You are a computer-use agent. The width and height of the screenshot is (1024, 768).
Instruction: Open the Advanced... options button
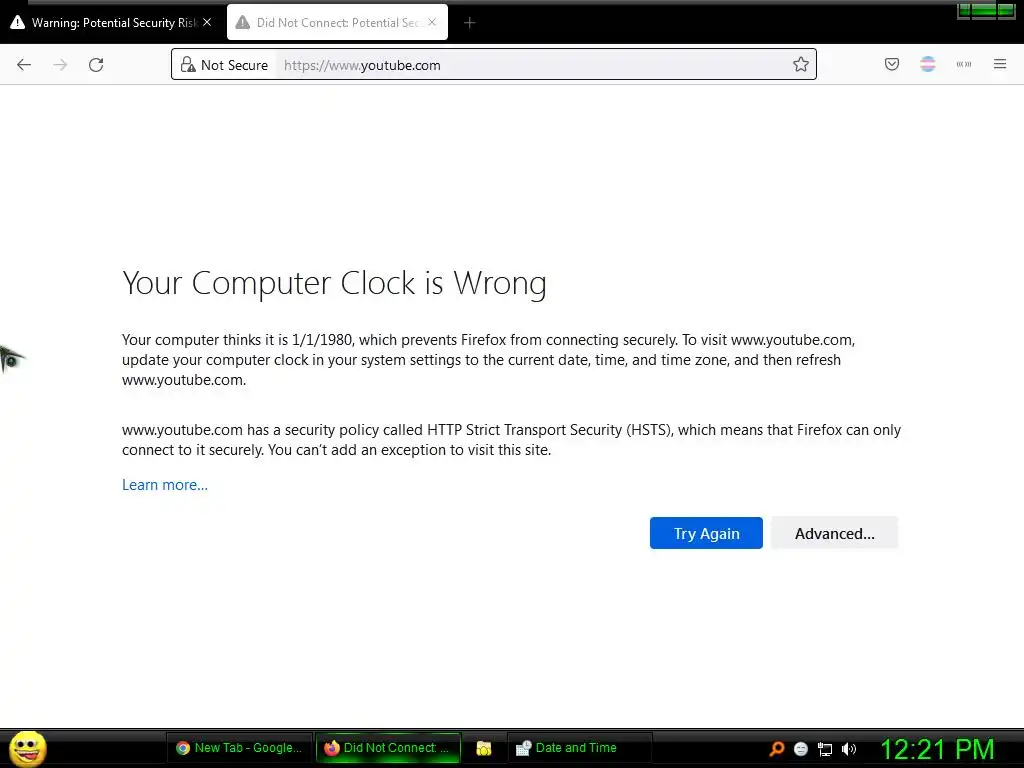pyautogui.click(x=835, y=533)
